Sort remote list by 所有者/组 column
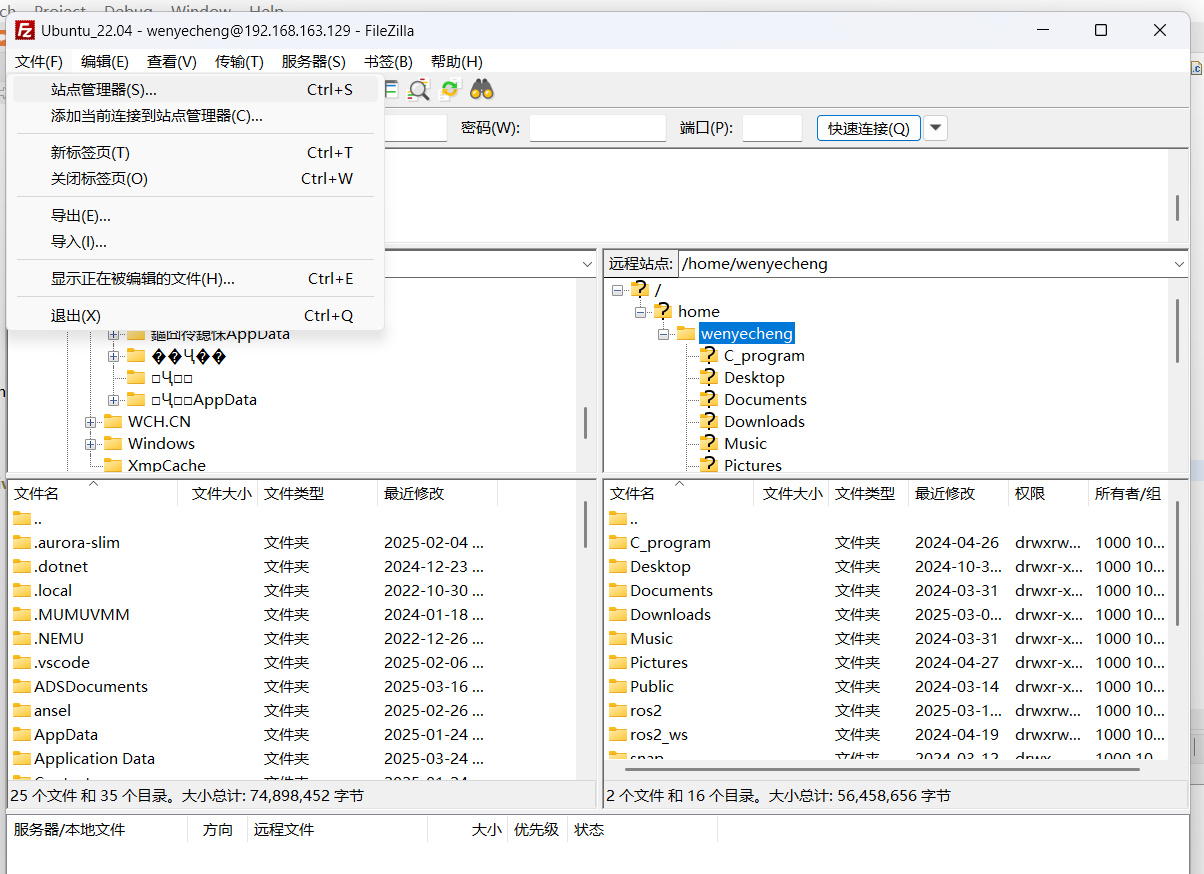 [x=1128, y=493]
